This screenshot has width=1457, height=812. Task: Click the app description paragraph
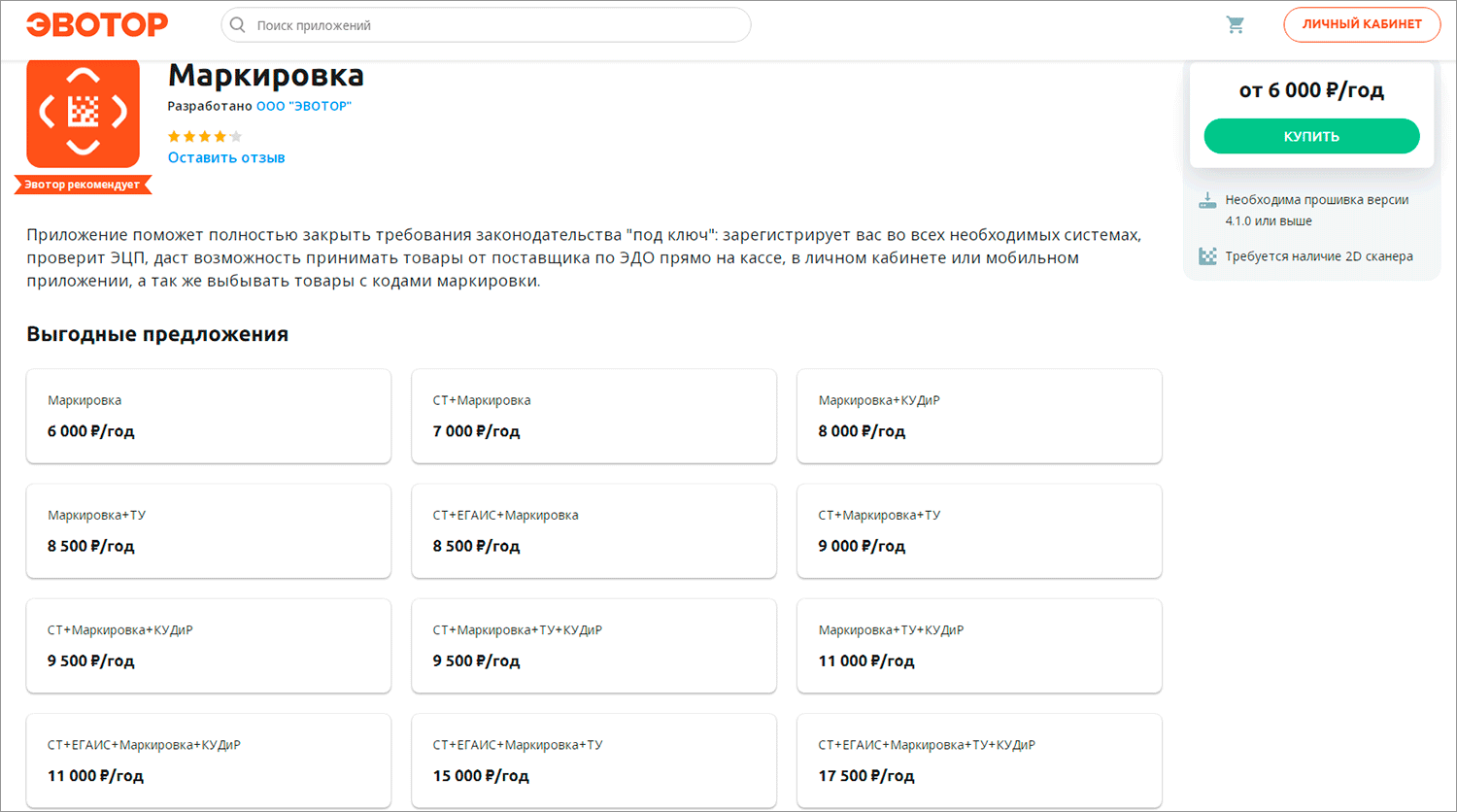[x=584, y=258]
